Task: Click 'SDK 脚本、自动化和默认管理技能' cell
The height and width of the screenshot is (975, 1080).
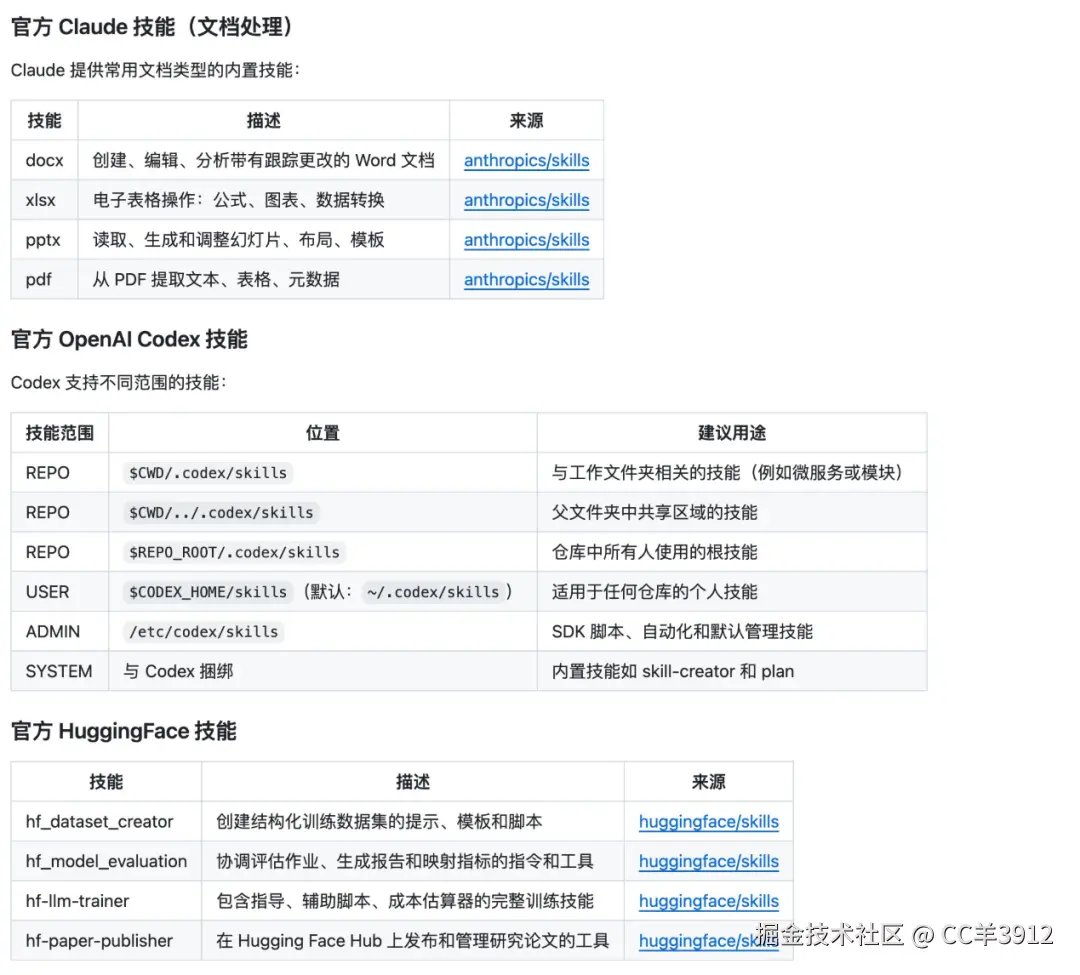Action: click(x=732, y=632)
